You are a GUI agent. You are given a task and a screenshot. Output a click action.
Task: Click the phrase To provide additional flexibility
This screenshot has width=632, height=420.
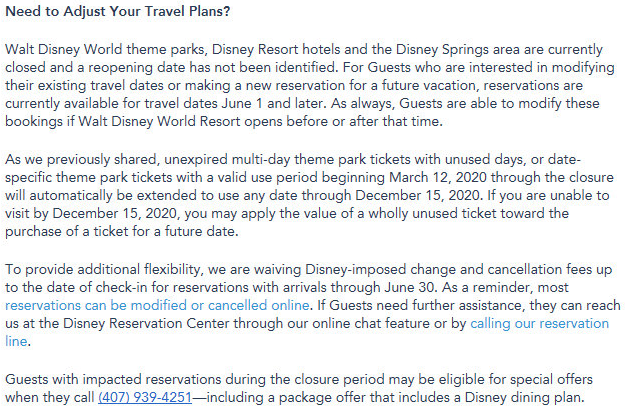108,268
